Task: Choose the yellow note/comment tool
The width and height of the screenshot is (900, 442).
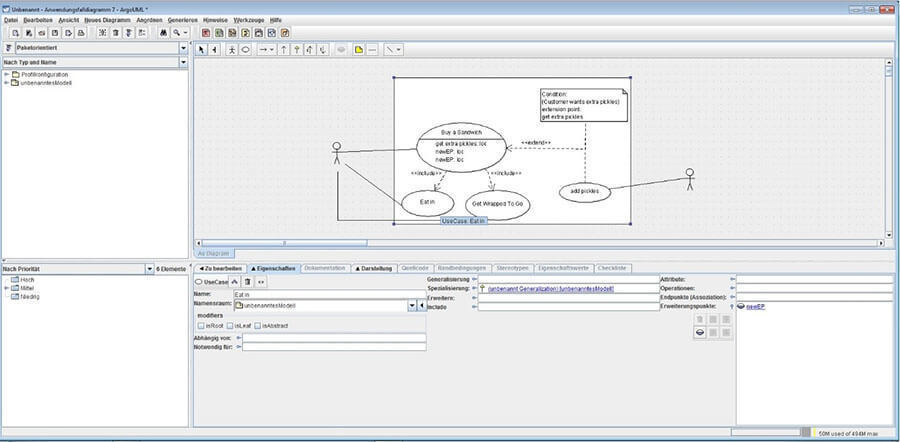Action: point(358,48)
